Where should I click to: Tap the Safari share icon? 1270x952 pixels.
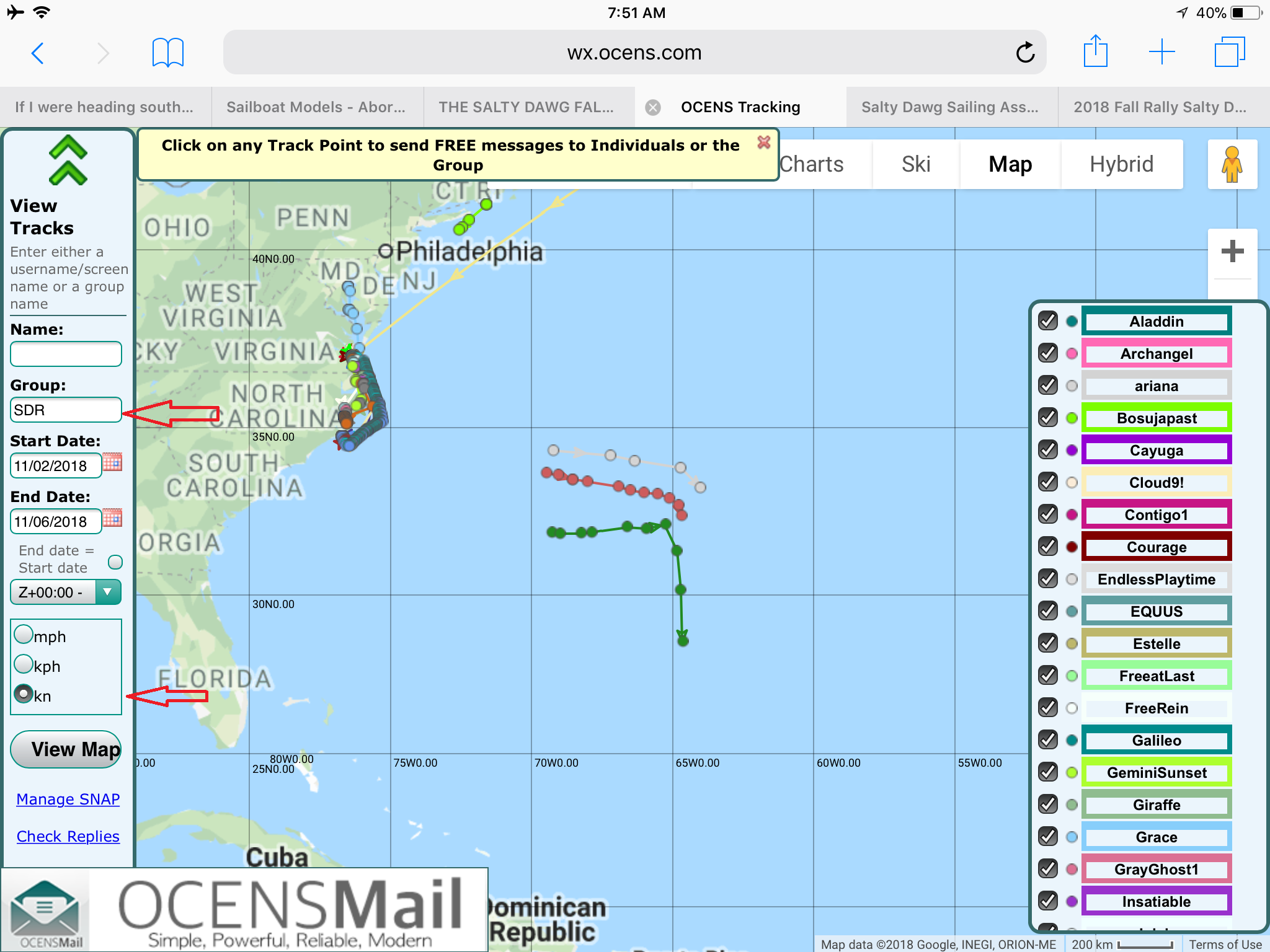click(x=1095, y=52)
